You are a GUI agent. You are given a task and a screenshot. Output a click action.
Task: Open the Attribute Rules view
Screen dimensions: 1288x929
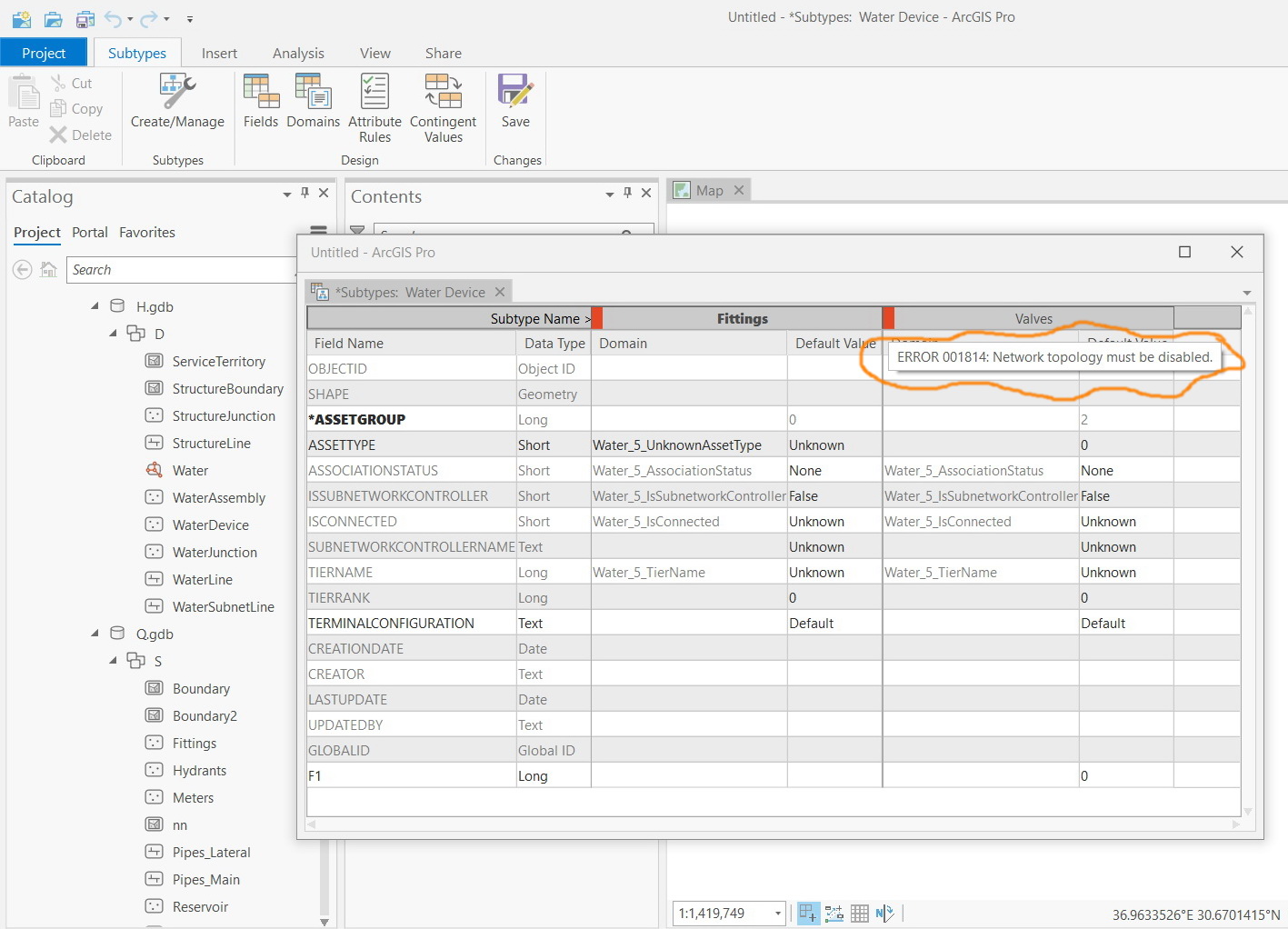tap(374, 108)
